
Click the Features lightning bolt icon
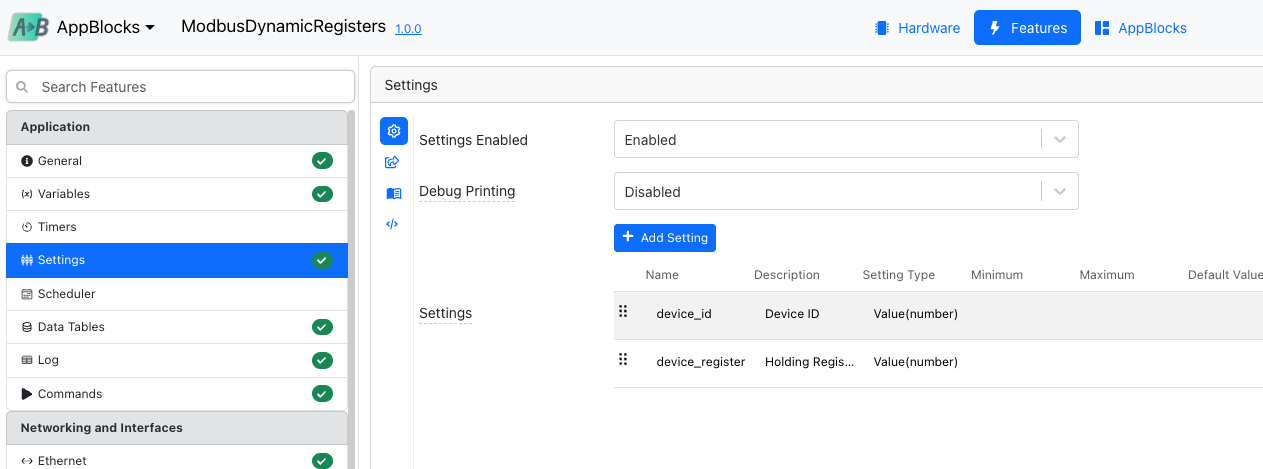tap(995, 28)
